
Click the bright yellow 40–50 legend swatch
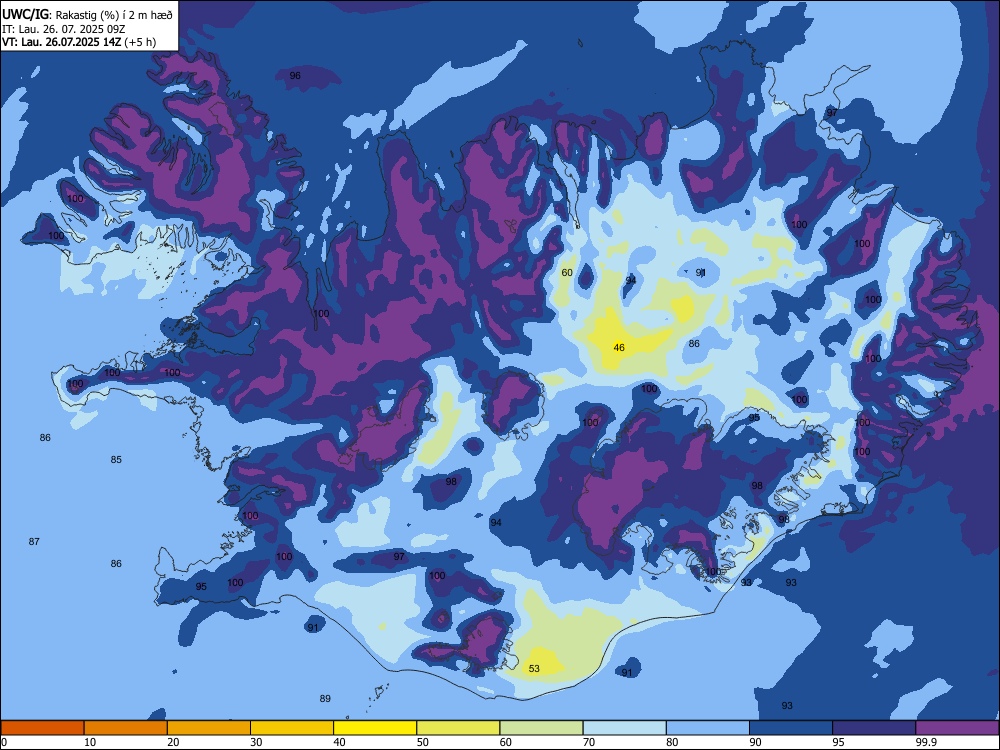(375, 728)
